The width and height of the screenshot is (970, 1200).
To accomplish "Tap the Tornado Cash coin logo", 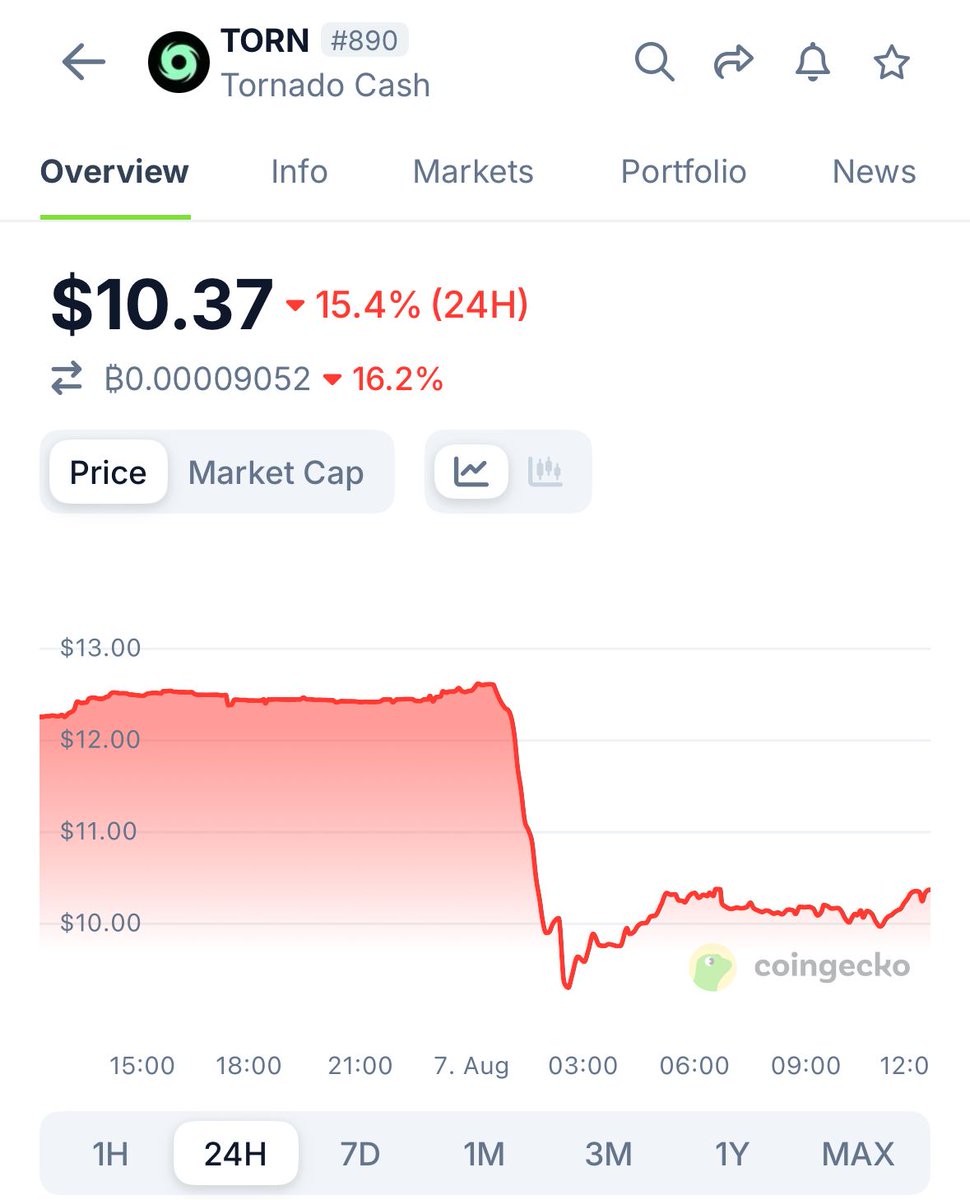I will (x=178, y=63).
